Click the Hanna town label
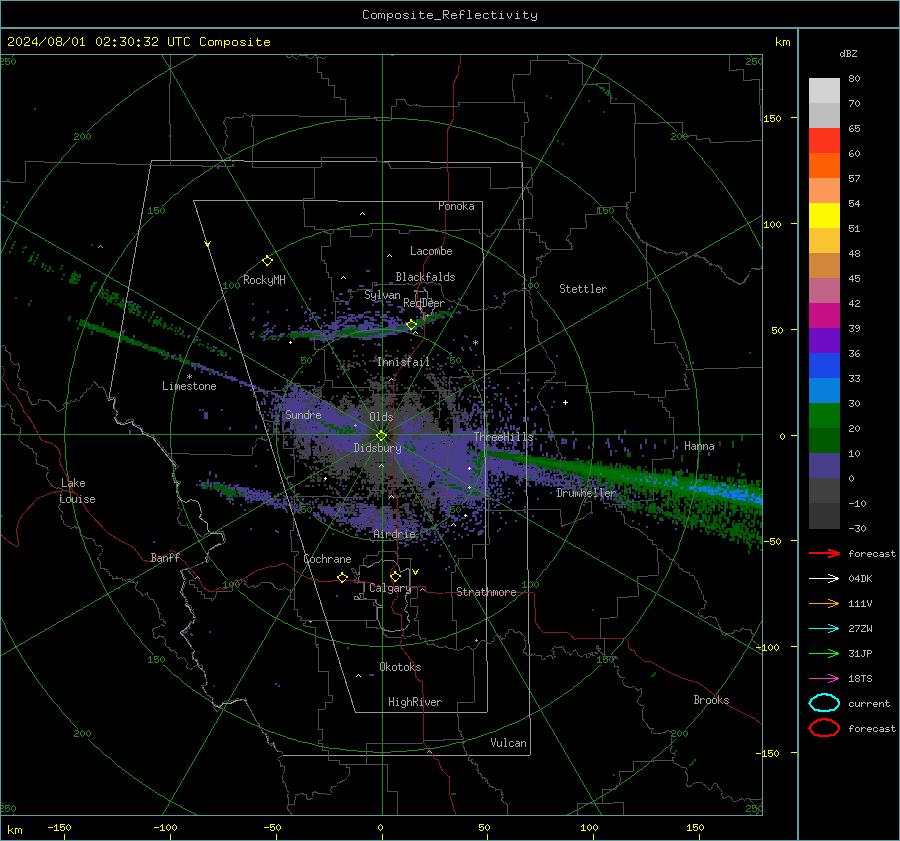The image size is (900, 841). tap(699, 446)
